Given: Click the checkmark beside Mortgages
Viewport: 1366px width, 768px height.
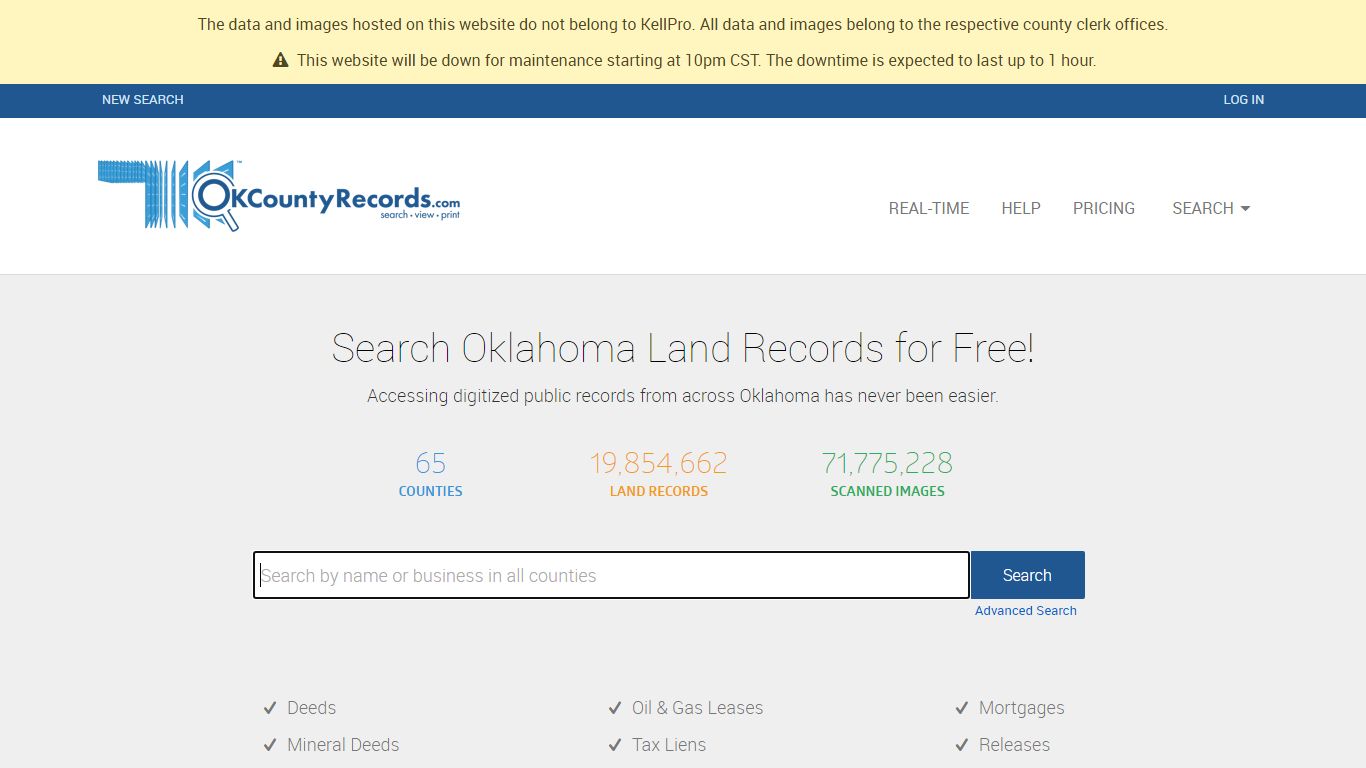Looking at the screenshot, I should tap(962, 708).
